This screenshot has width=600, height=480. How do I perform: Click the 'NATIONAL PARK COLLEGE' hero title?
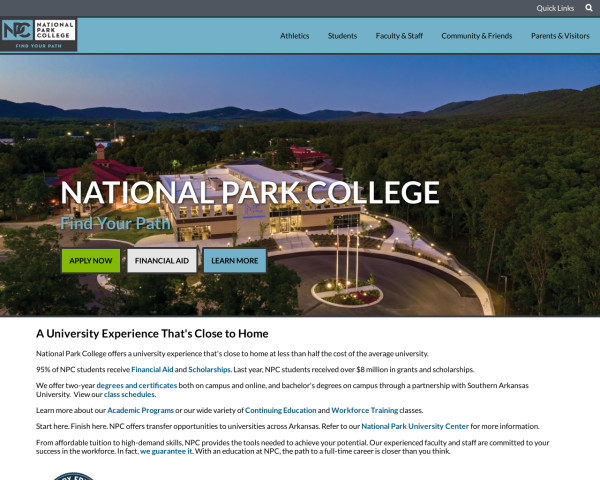[x=250, y=193]
